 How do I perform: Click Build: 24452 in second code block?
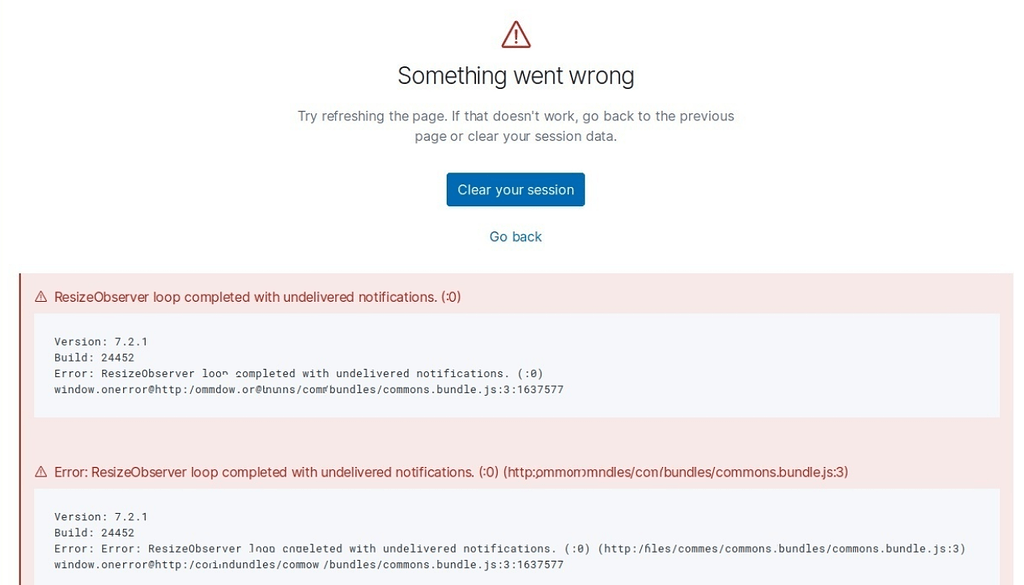(94, 533)
